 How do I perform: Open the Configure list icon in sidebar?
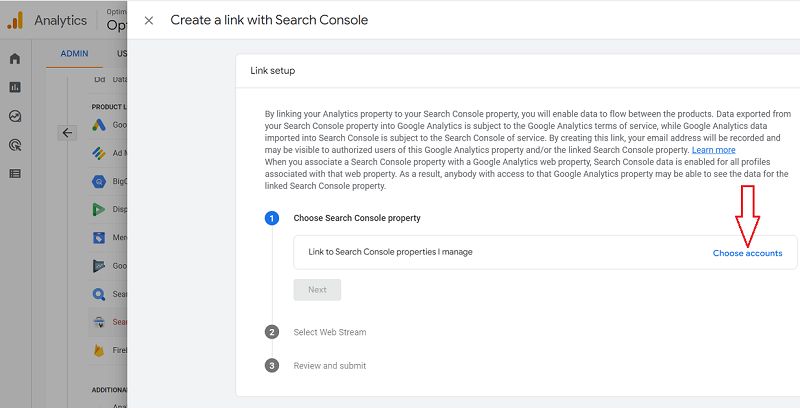coord(15,174)
